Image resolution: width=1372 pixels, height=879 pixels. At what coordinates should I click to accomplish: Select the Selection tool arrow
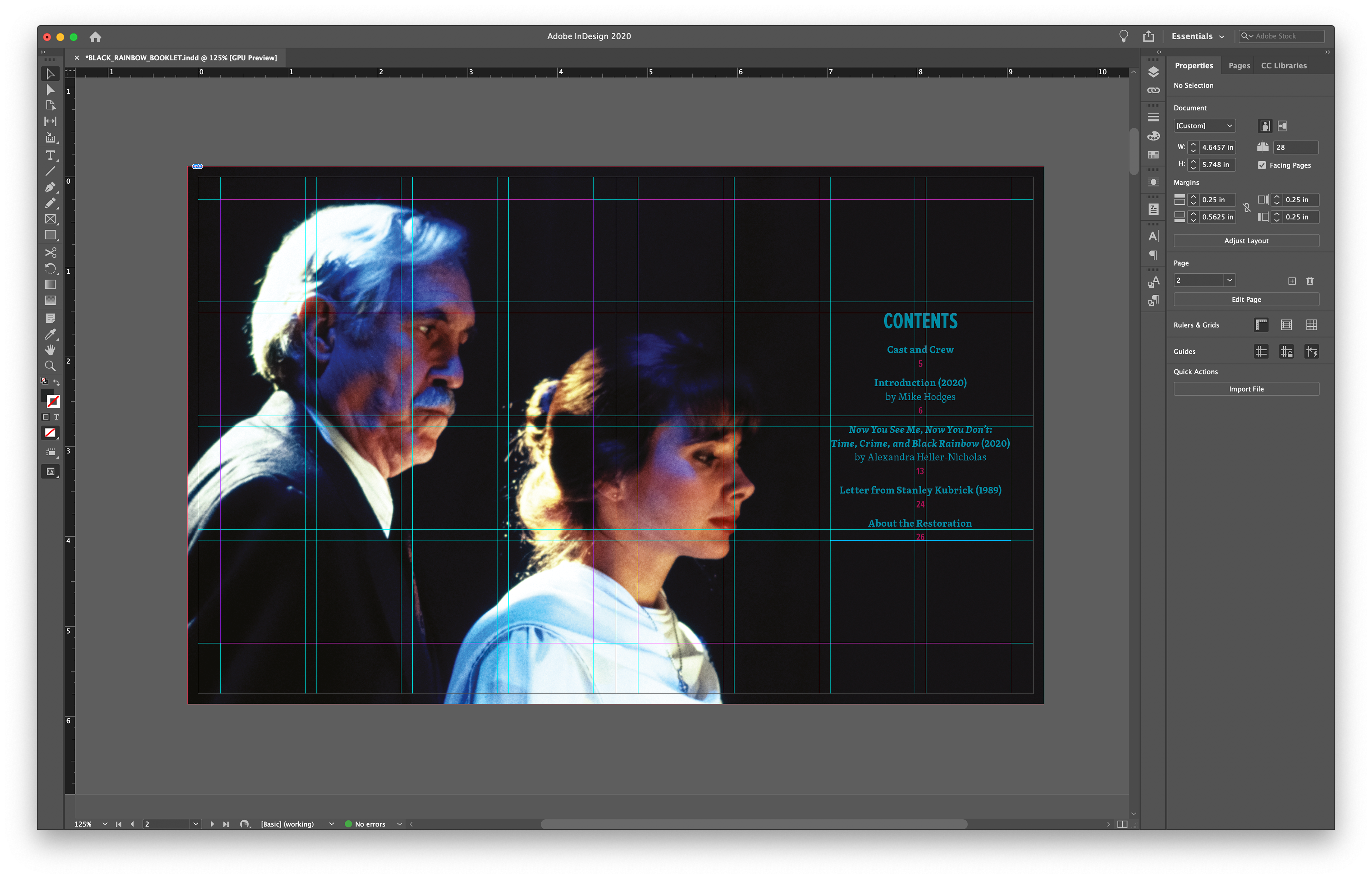tap(50, 74)
